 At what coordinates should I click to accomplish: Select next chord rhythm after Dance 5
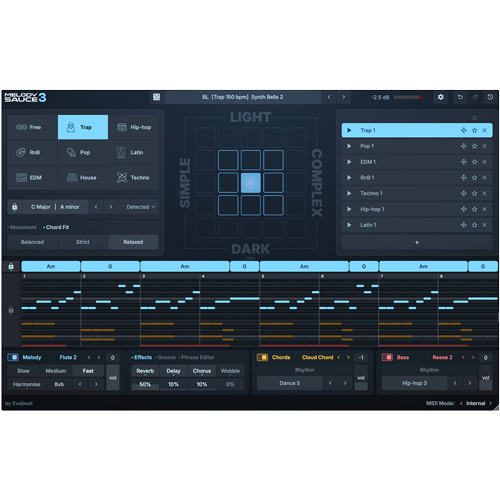[345, 383]
